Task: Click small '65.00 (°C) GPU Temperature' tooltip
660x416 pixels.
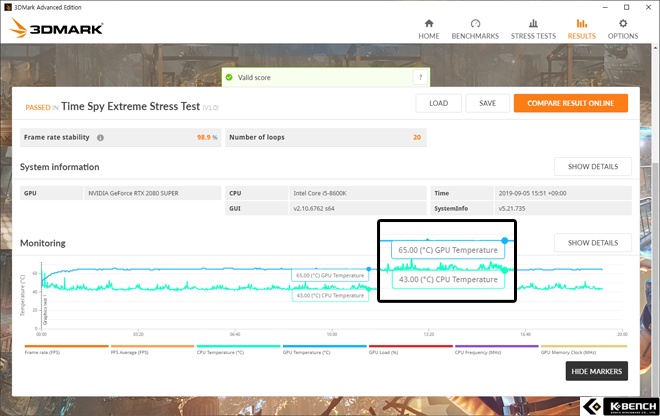Action: 330,275
